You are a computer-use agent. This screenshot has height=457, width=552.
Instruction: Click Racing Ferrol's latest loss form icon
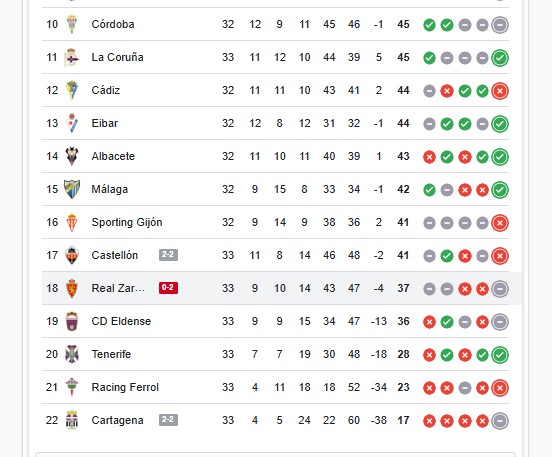tap(500, 388)
